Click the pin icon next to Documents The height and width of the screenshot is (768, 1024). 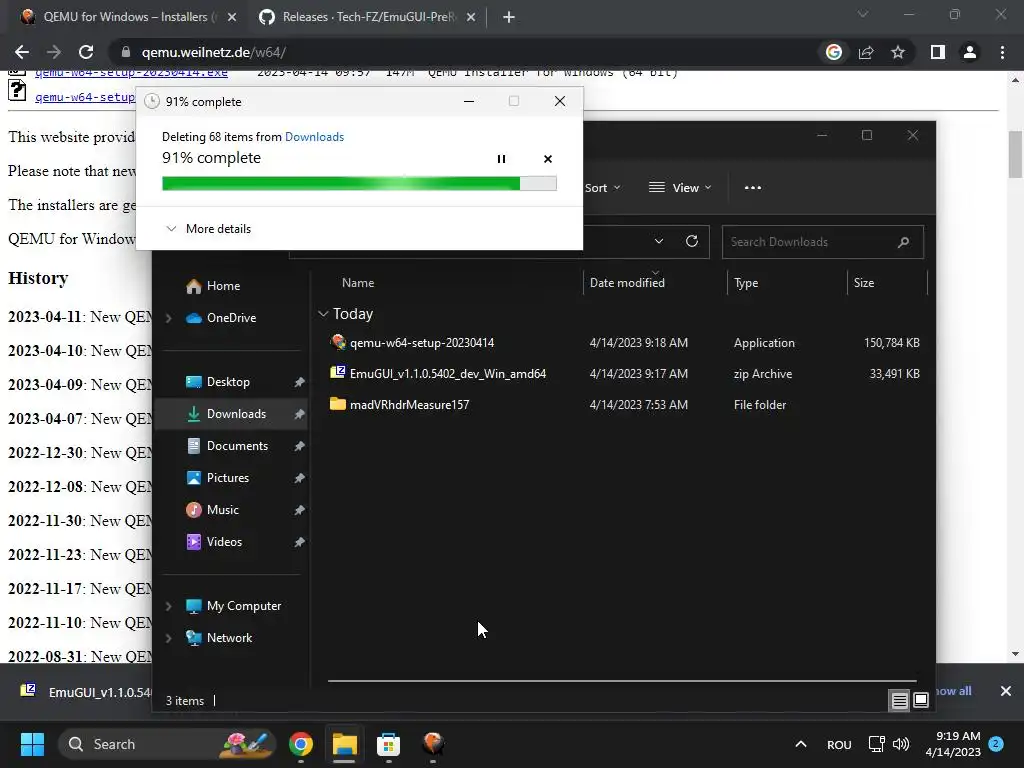[x=299, y=446]
